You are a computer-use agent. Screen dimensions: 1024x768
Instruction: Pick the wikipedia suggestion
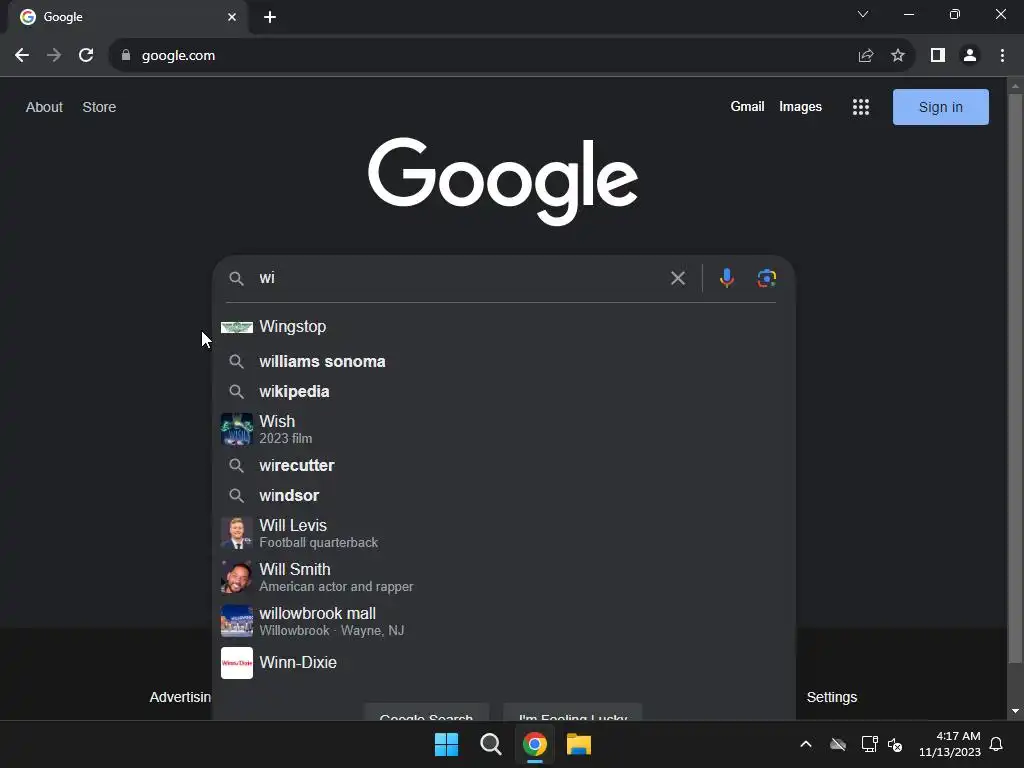[504, 391]
